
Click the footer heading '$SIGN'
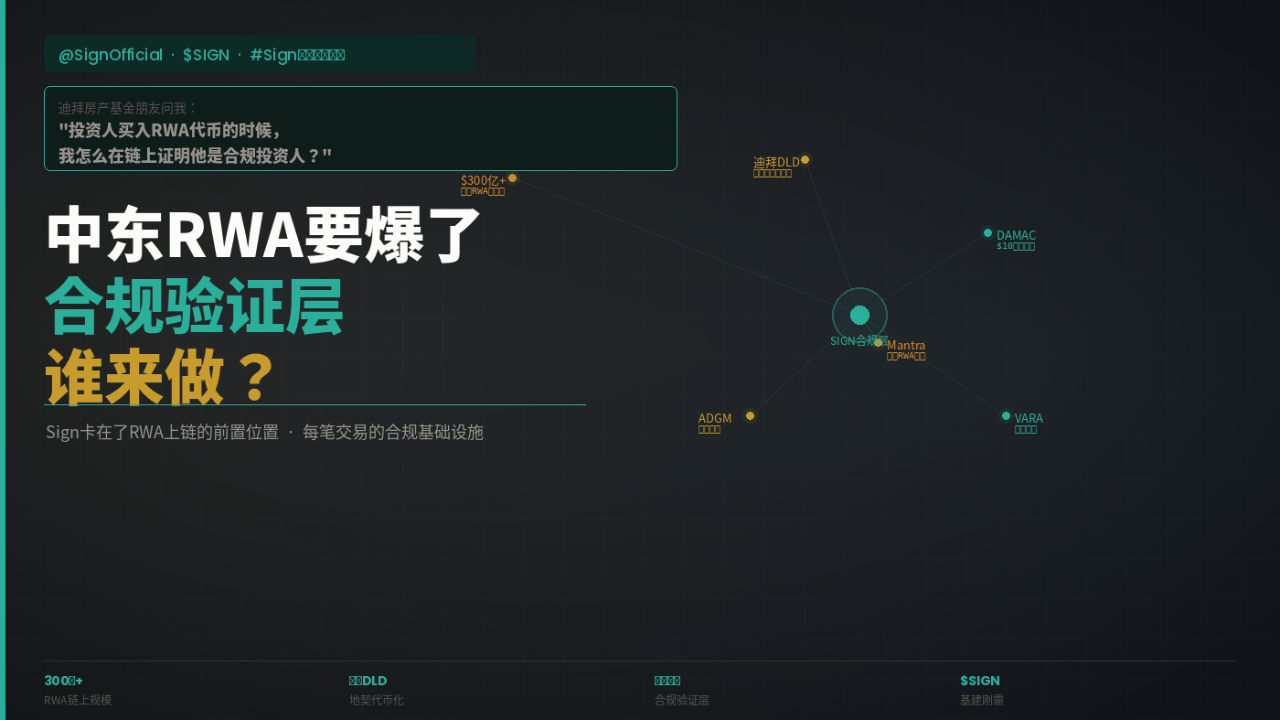coord(980,680)
